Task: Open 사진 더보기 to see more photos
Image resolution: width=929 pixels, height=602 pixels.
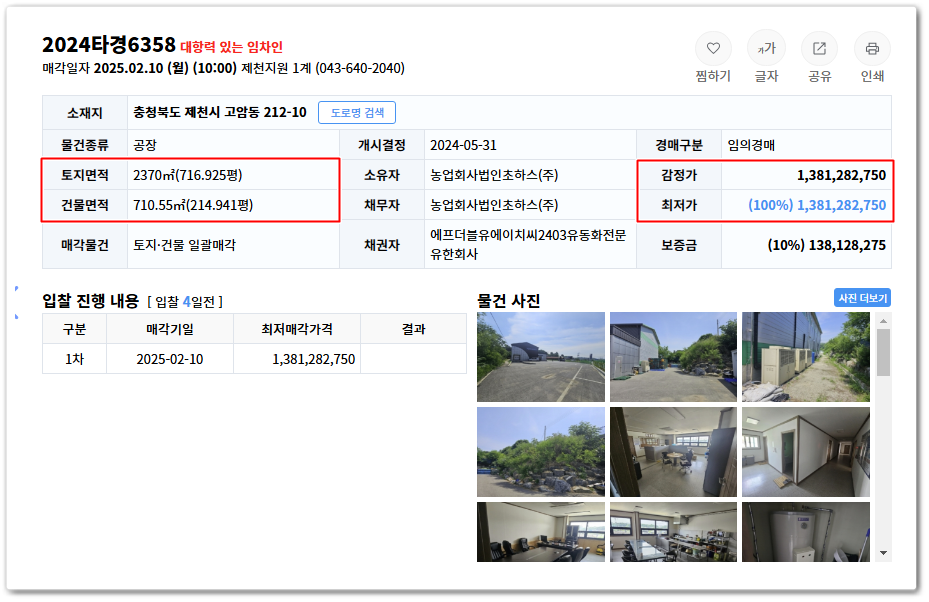Action: (x=862, y=298)
